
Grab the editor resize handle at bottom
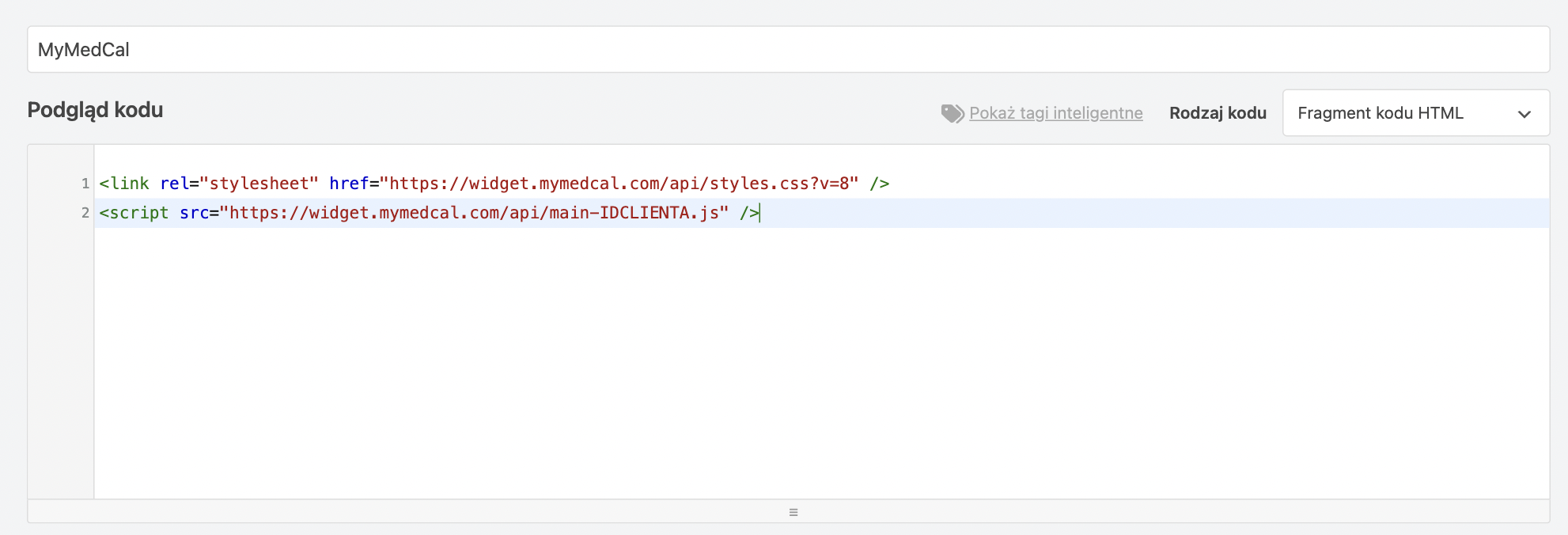(793, 512)
